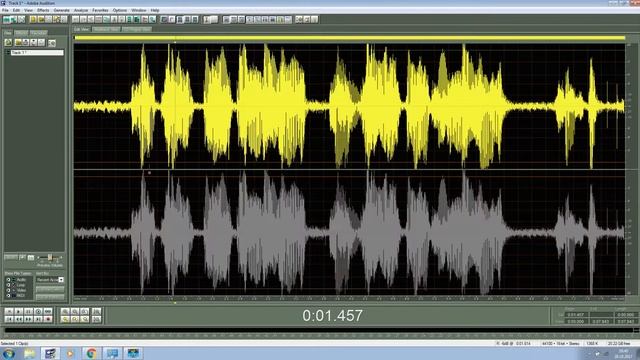Click the Rewind transport button
This screenshot has height=360, width=640.
click(x=19, y=319)
